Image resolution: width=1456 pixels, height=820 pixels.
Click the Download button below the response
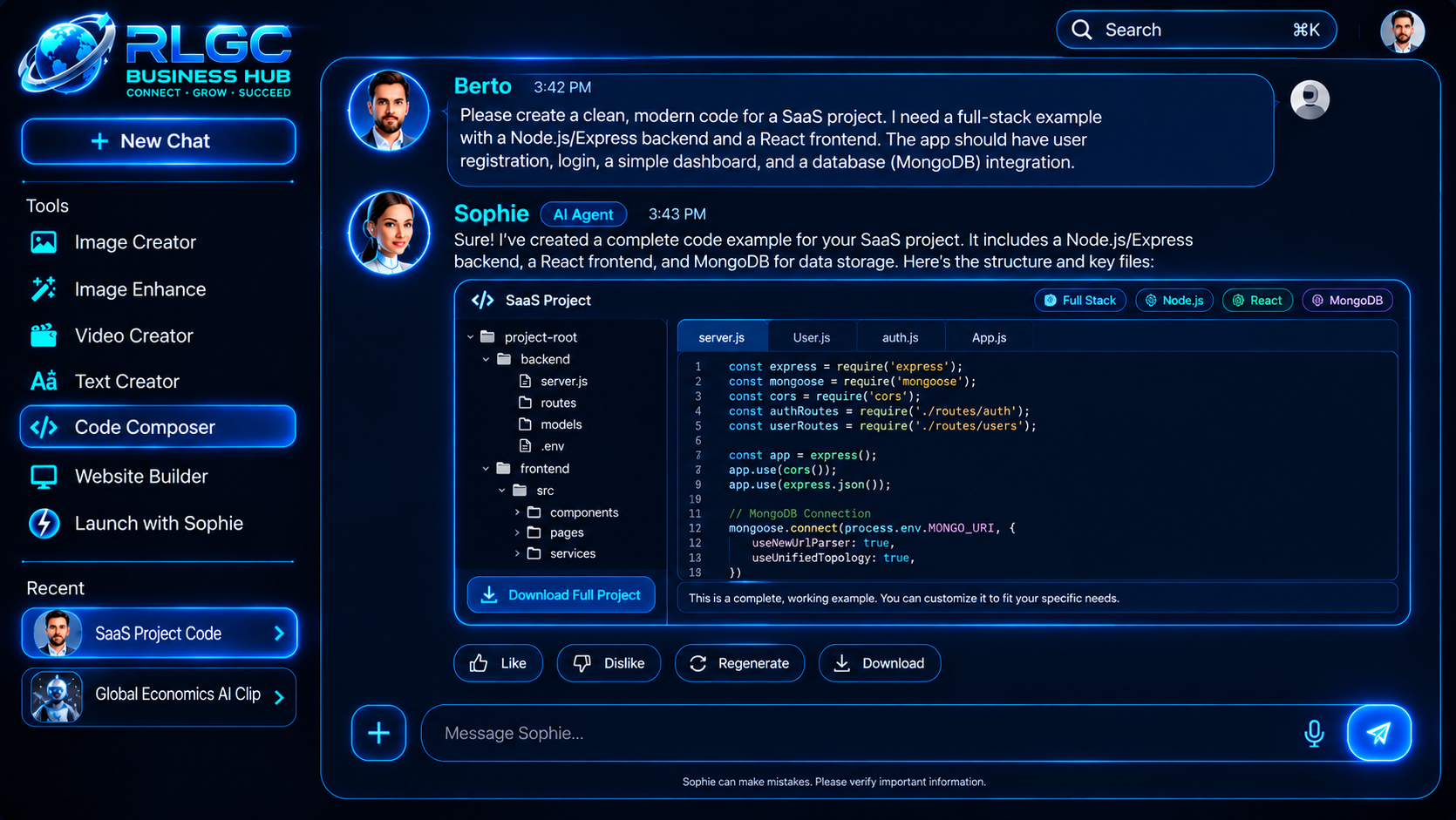coord(880,663)
